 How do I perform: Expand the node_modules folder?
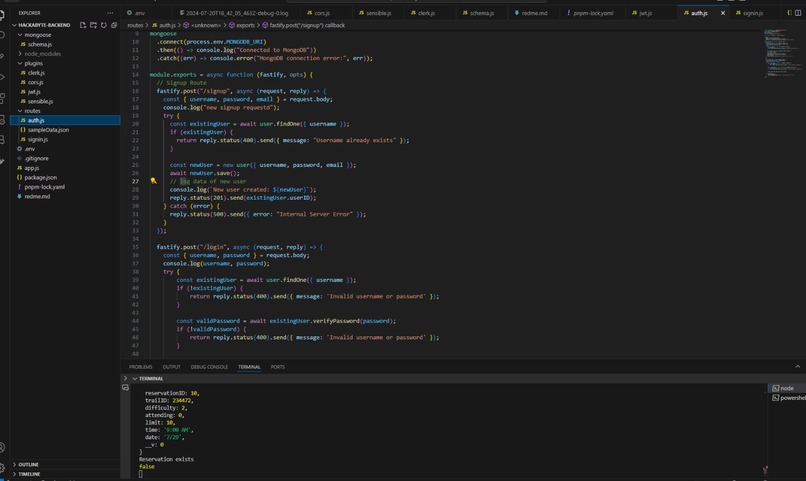(65, 54)
